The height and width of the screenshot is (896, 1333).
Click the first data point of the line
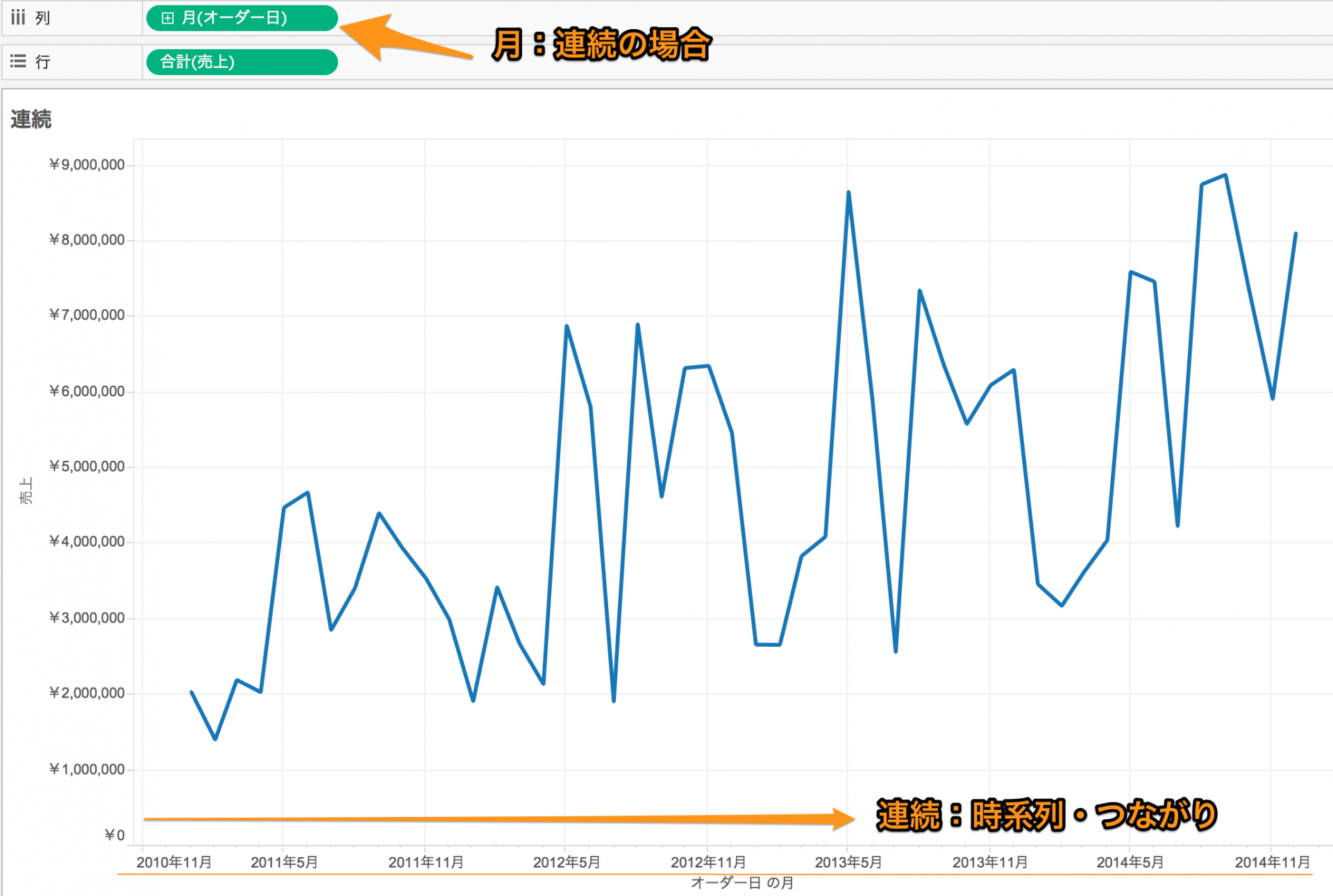192,692
